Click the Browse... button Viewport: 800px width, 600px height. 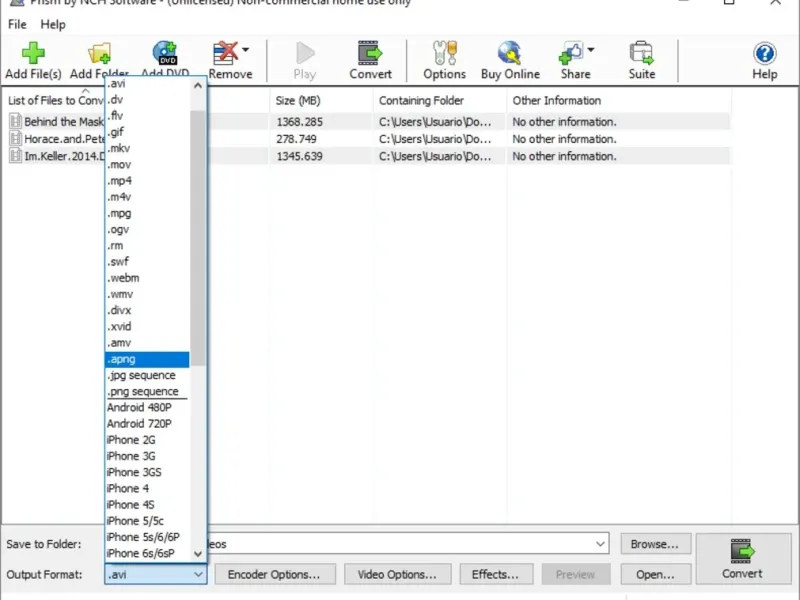coord(656,544)
